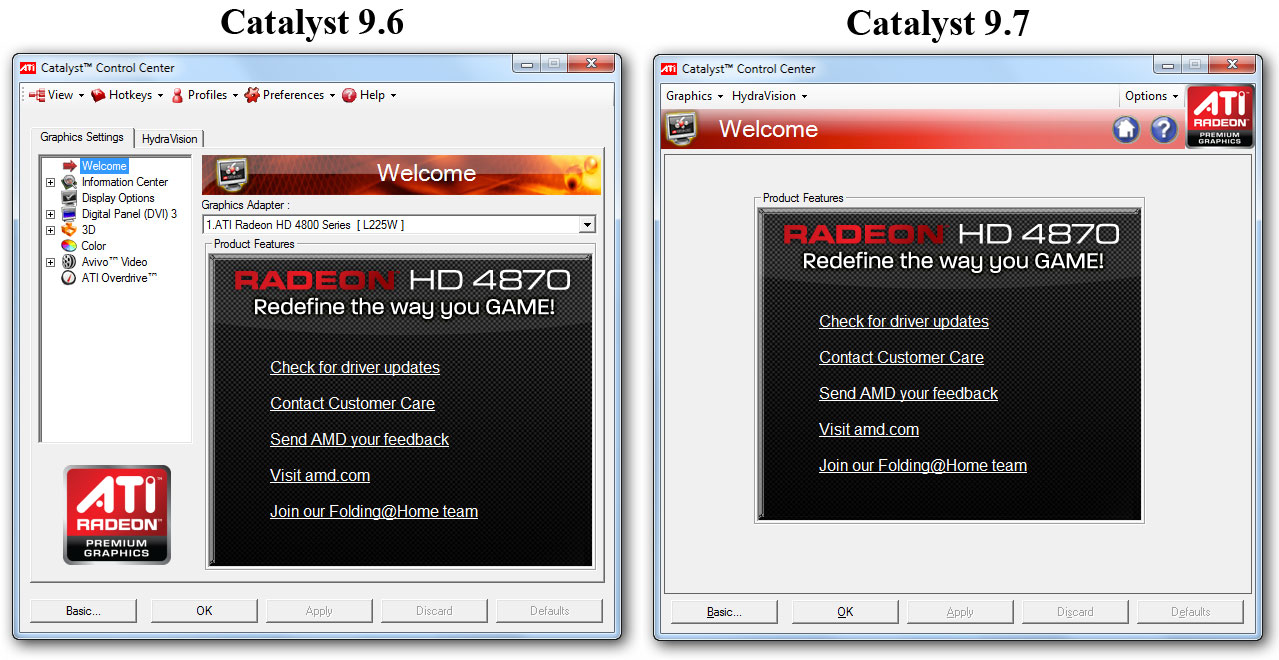Contact Customer Care link in Catalyst 9.7
Screen dimensions: 1279x660
coord(901,357)
